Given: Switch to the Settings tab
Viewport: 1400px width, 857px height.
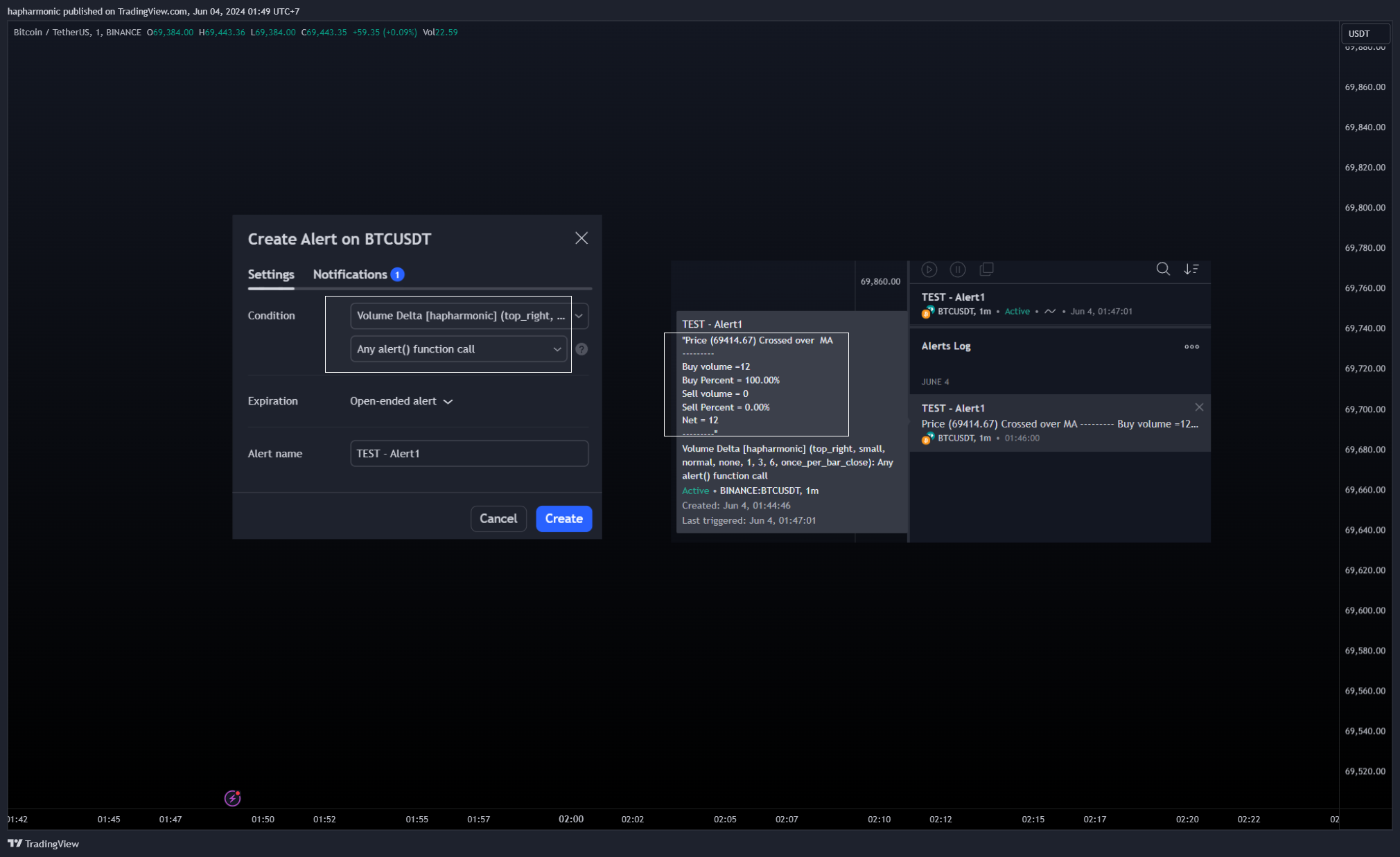Looking at the screenshot, I should [271, 275].
